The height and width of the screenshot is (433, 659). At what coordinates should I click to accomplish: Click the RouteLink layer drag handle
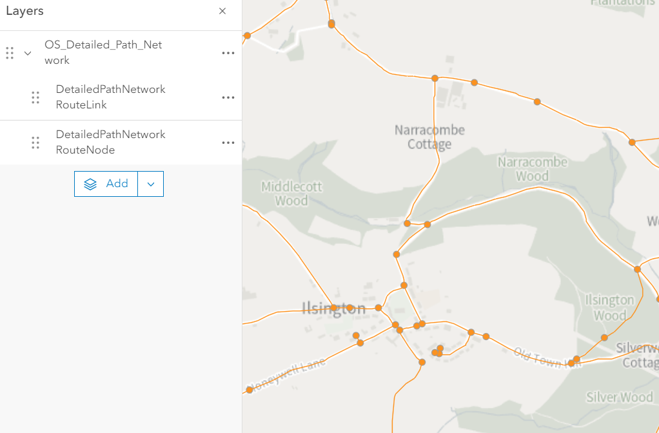(35, 97)
